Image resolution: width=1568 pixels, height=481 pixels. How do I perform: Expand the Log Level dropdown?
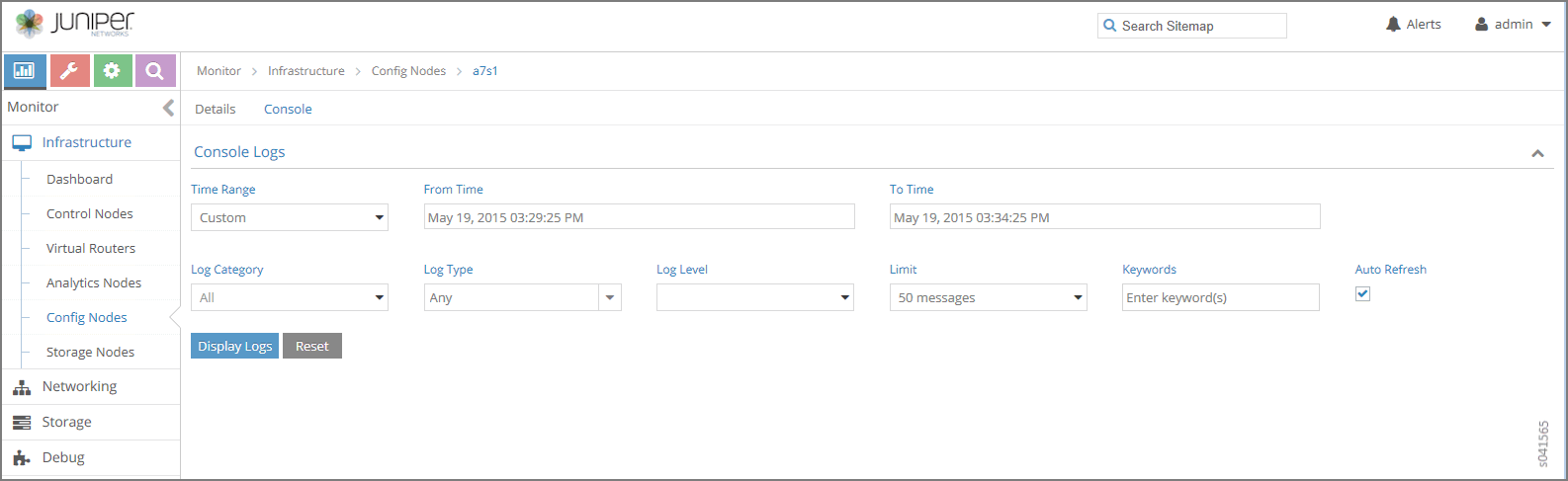pos(754,297)
